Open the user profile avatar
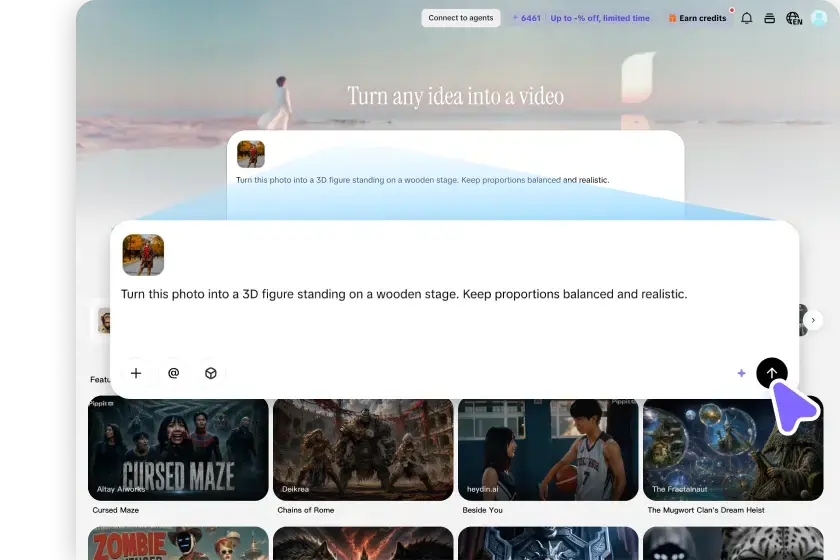The image size is (840, 560). pyautogui.click(x=819, y=18)
